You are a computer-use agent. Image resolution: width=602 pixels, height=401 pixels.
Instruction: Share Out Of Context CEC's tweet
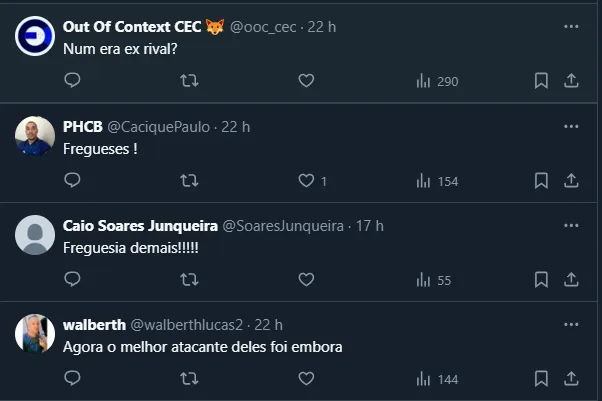point(571,81)
